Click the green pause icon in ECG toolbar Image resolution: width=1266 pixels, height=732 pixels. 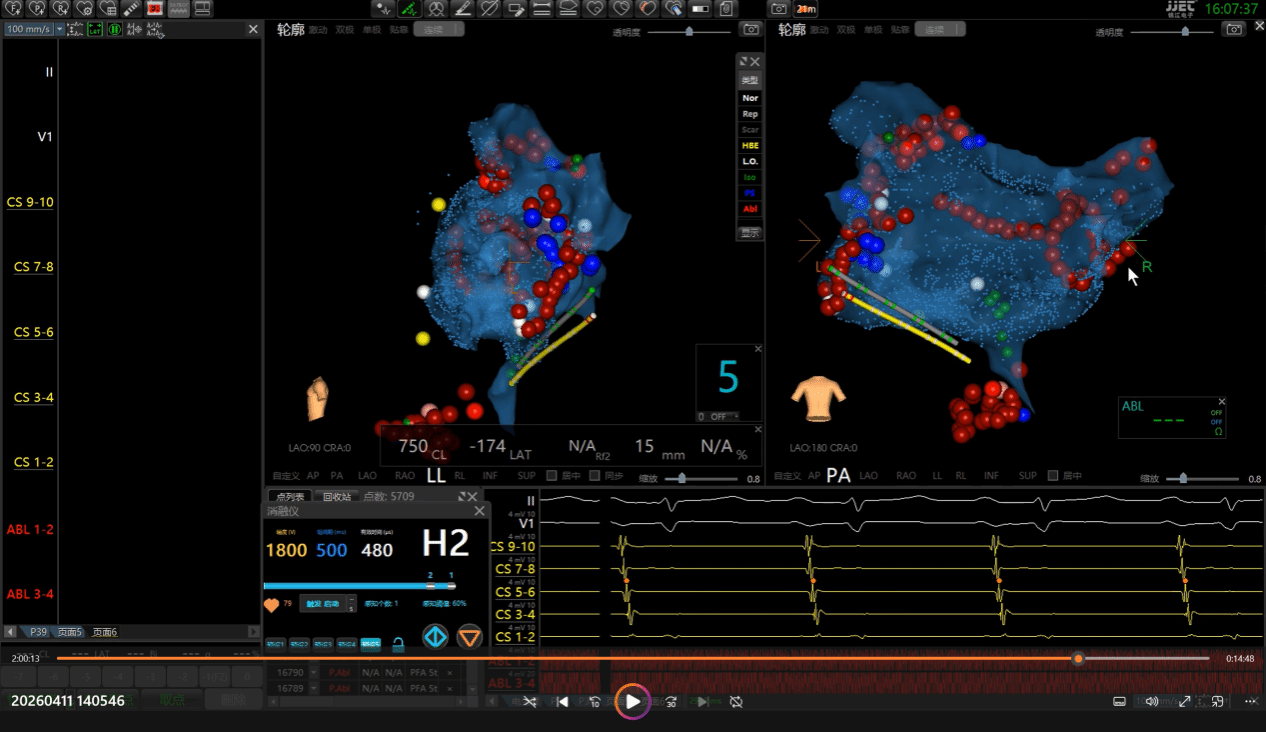(x=115, y=30)
